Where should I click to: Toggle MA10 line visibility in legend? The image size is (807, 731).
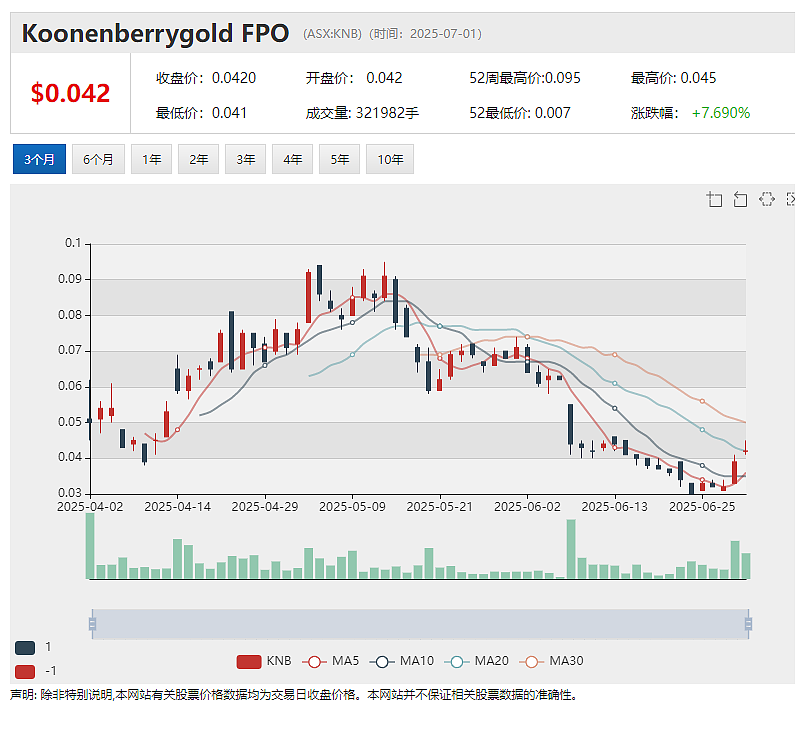click(401, 662)
